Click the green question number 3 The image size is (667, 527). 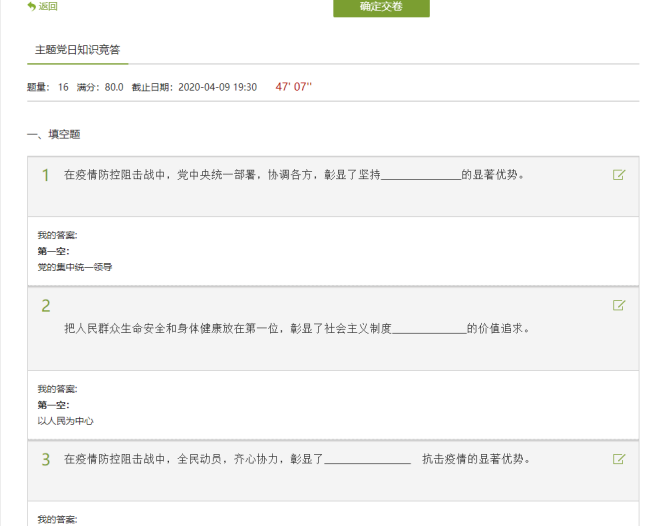45,460
